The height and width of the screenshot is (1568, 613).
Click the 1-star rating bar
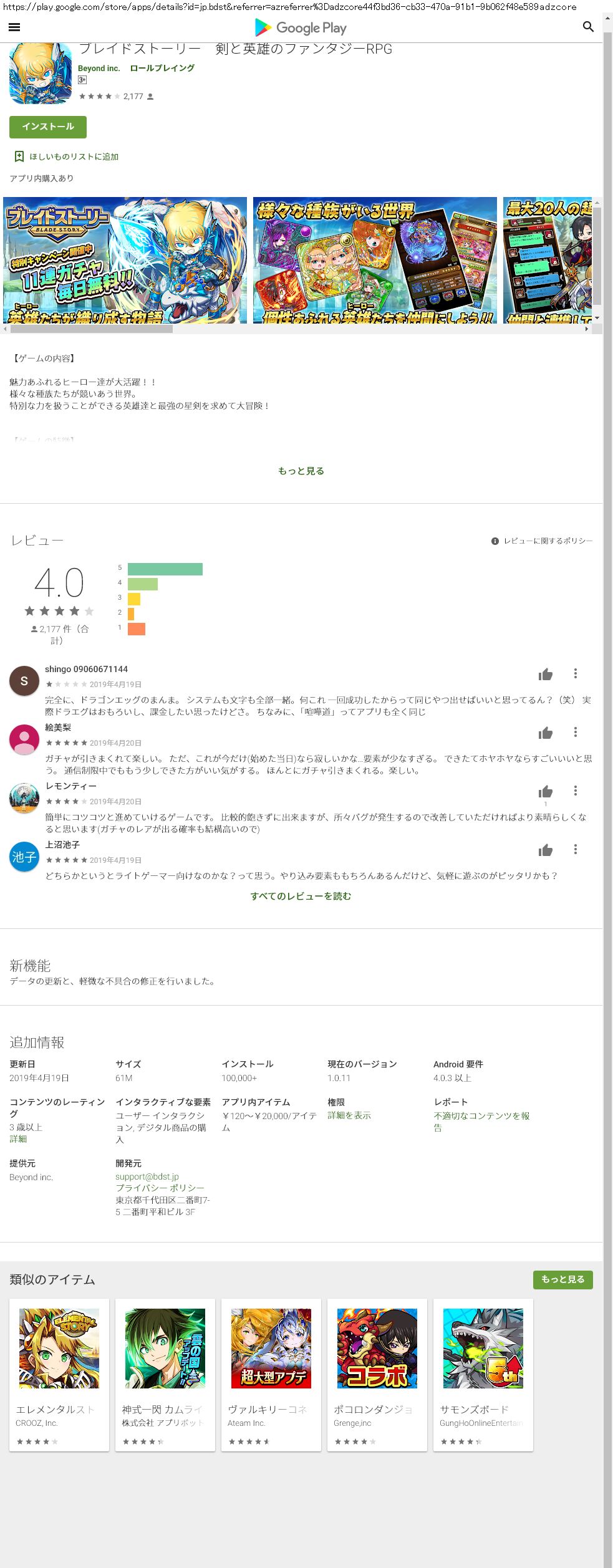coord(137,628)
